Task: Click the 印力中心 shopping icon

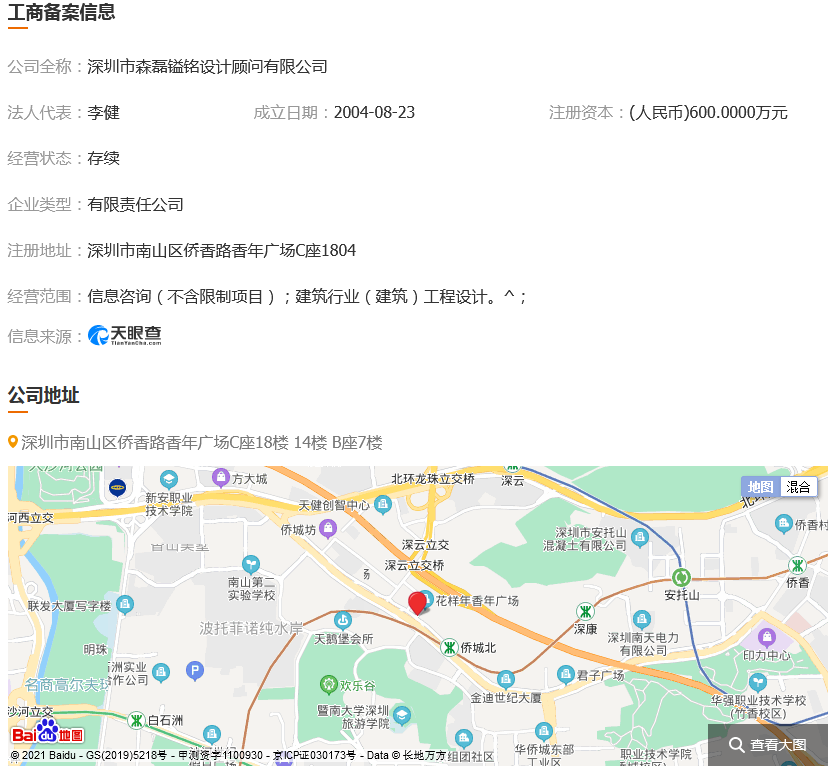Action: pyautogui.click(x=766, y=637)
